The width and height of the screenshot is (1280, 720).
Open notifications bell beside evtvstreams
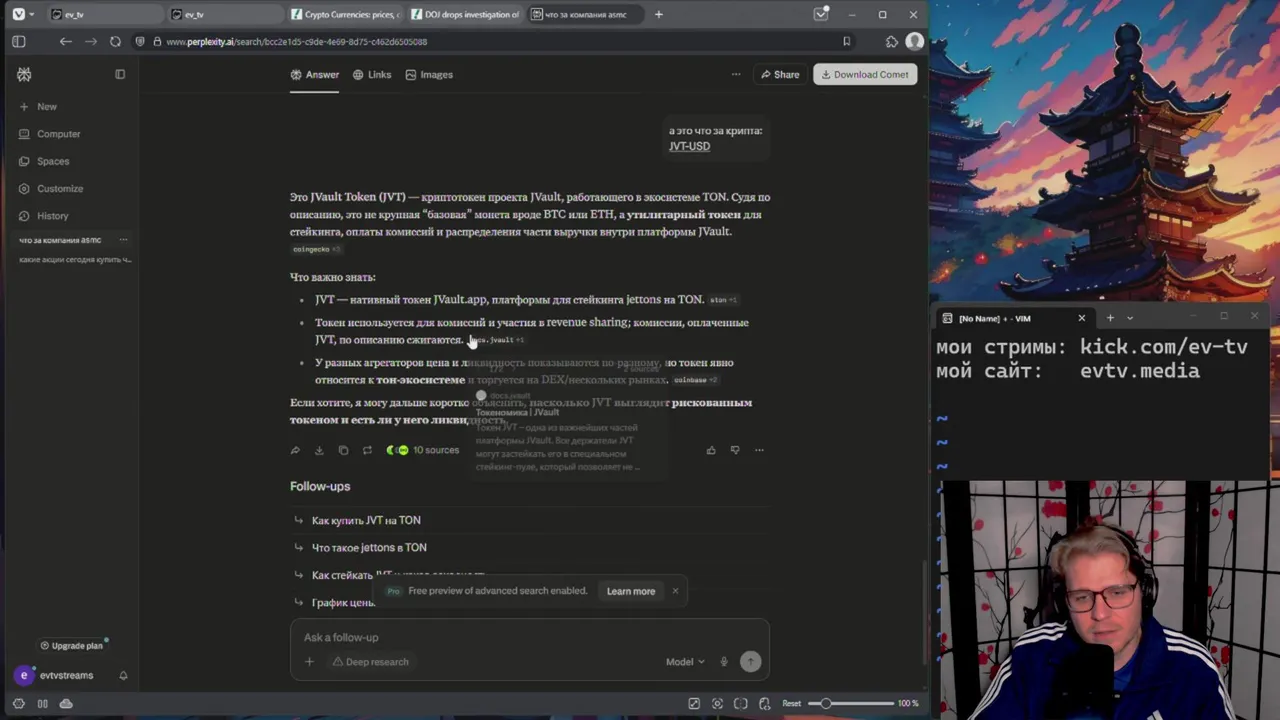[123, 675]
